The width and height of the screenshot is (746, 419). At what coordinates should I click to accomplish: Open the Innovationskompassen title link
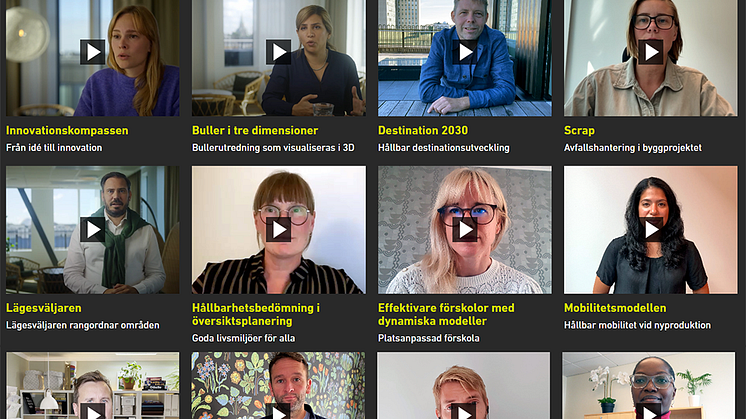[67, 130]
